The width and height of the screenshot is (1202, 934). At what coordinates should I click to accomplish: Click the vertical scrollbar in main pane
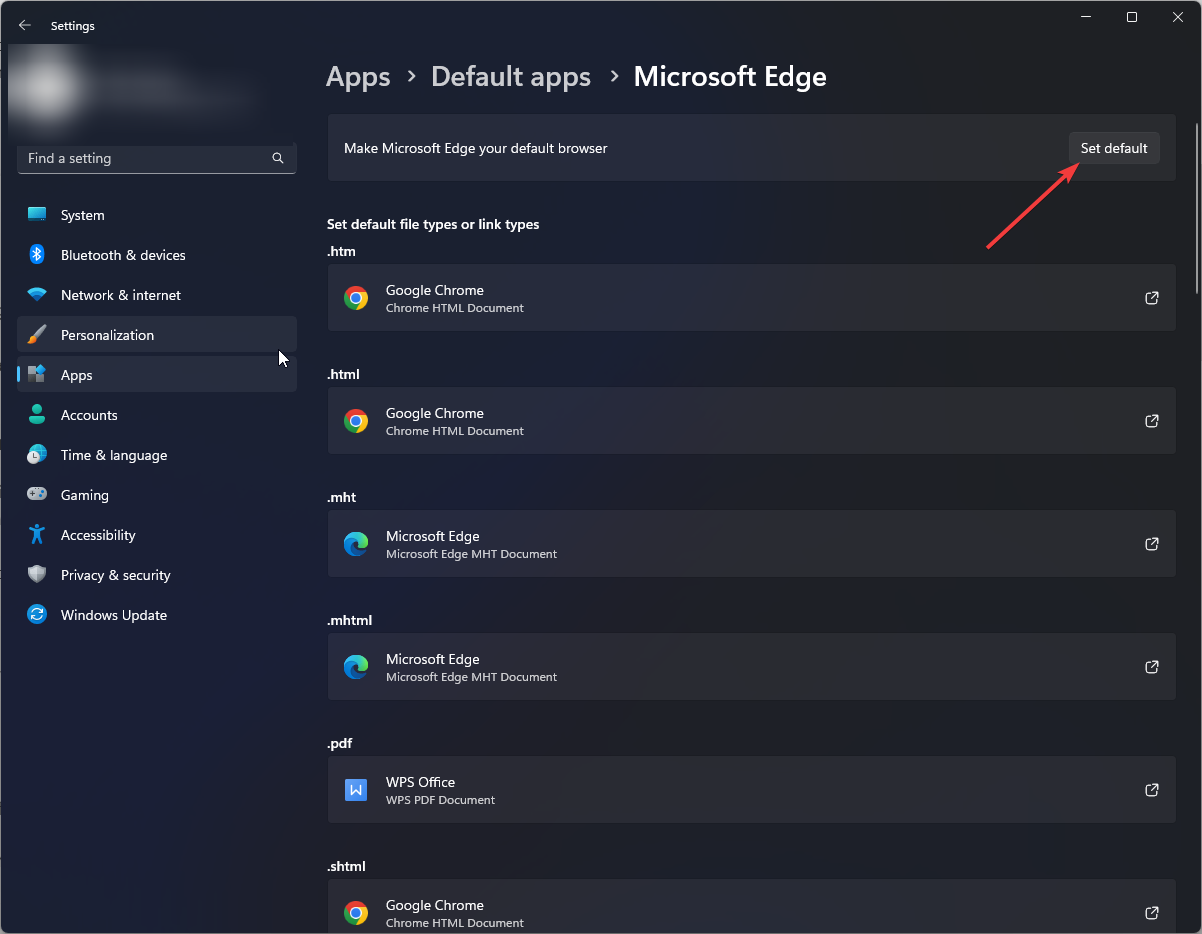(x=1197, y=207)
